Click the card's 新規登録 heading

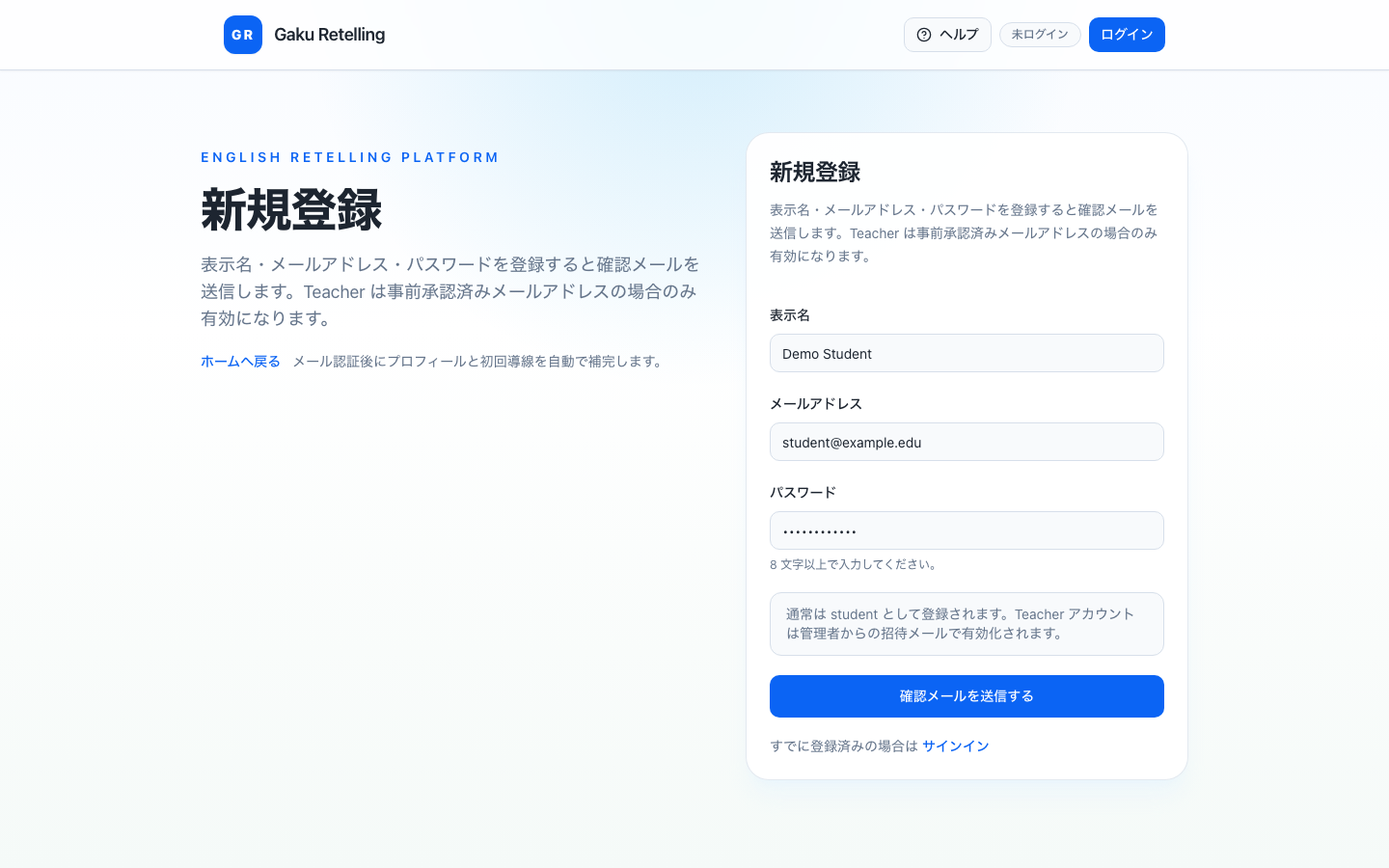coord(815,173)
